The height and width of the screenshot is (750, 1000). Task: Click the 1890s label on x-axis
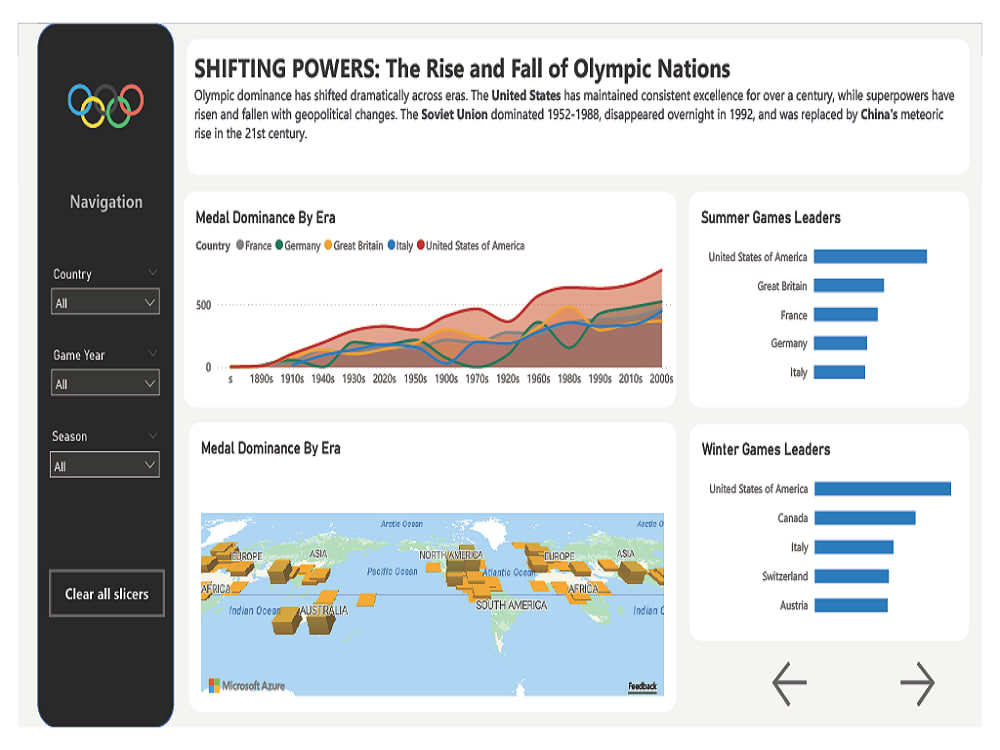[x=261, y=379]
